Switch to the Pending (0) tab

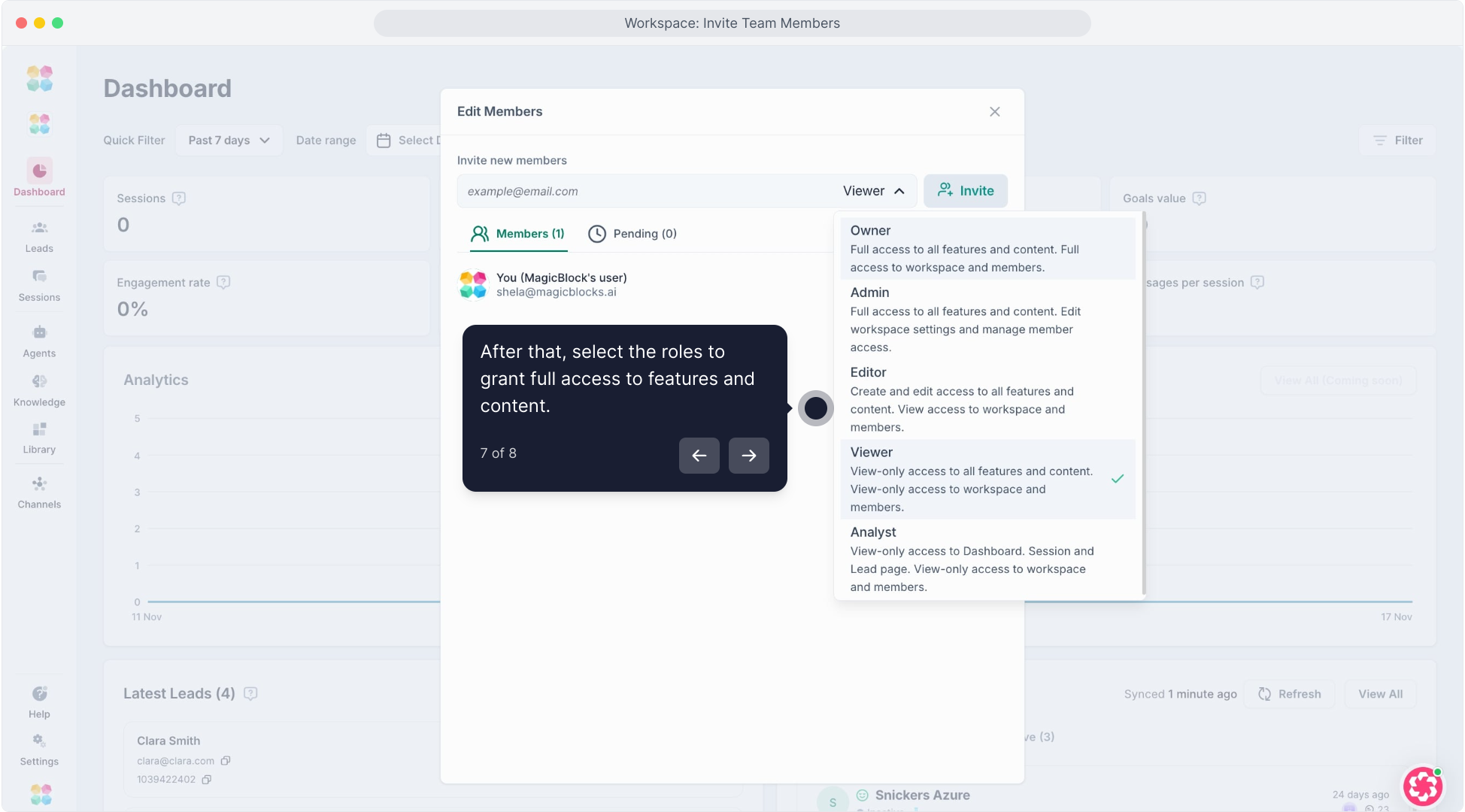coord(632,234)
